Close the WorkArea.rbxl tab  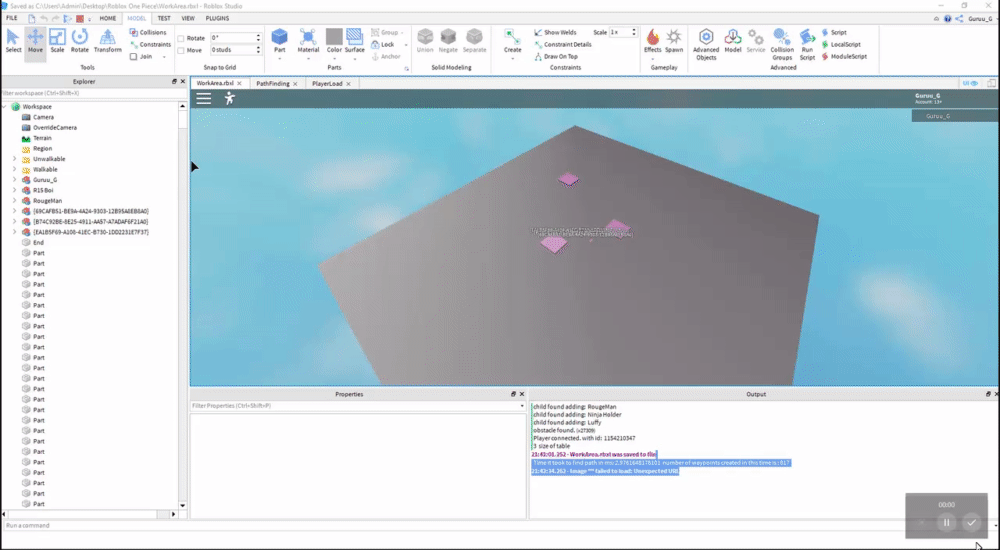pos(239,84)
